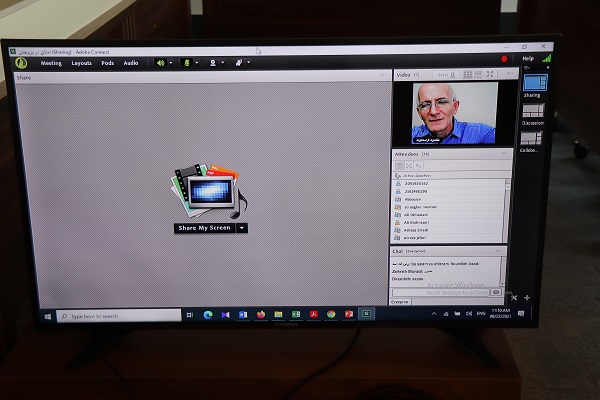Click the webcam icon in toolbar
This screenshot has height=400, width=600.
(212, 62)
